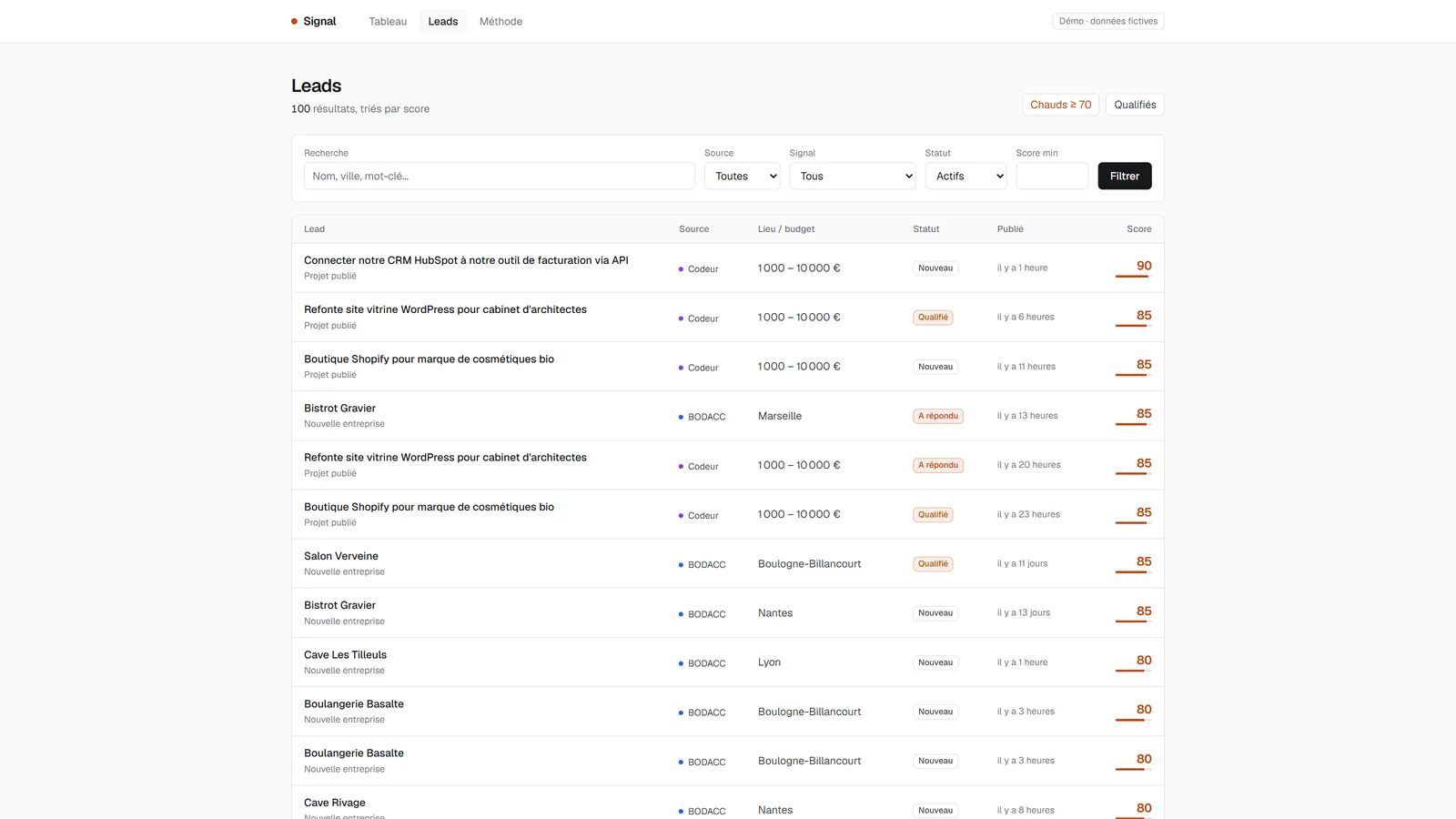Open the Tableau tab
This screenshot has width=1456, height=819.
tap(388, 21)
